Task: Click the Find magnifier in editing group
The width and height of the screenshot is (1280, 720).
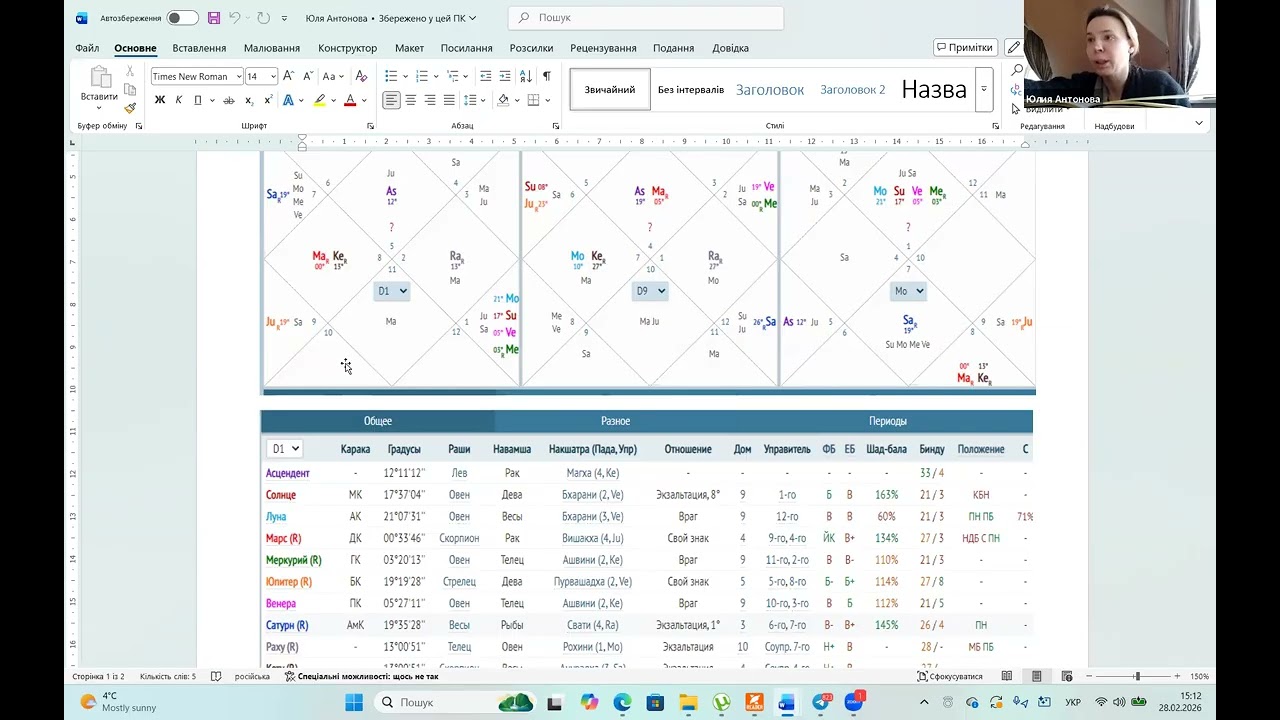Action: point(1017,70)
